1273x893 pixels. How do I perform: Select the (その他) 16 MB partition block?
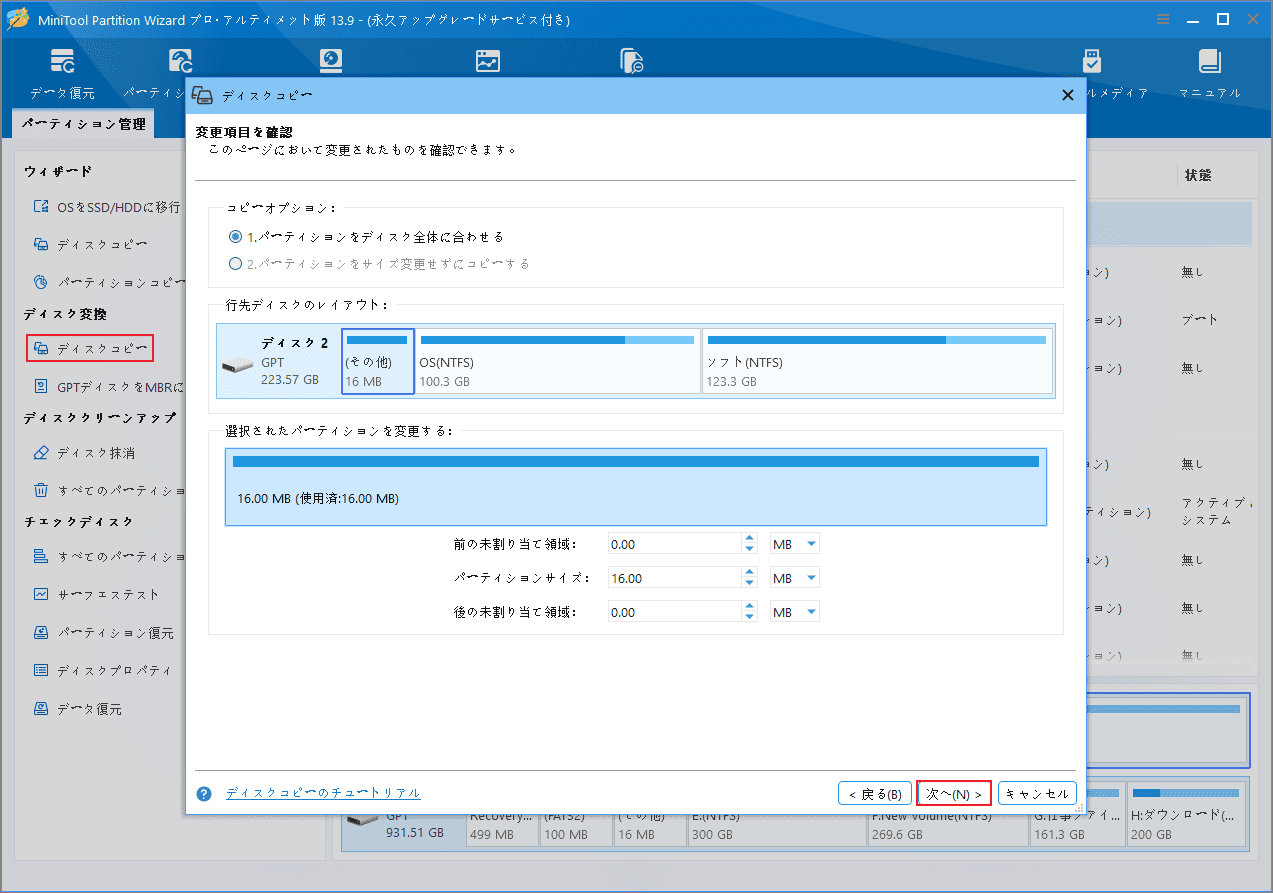(377, 360)
